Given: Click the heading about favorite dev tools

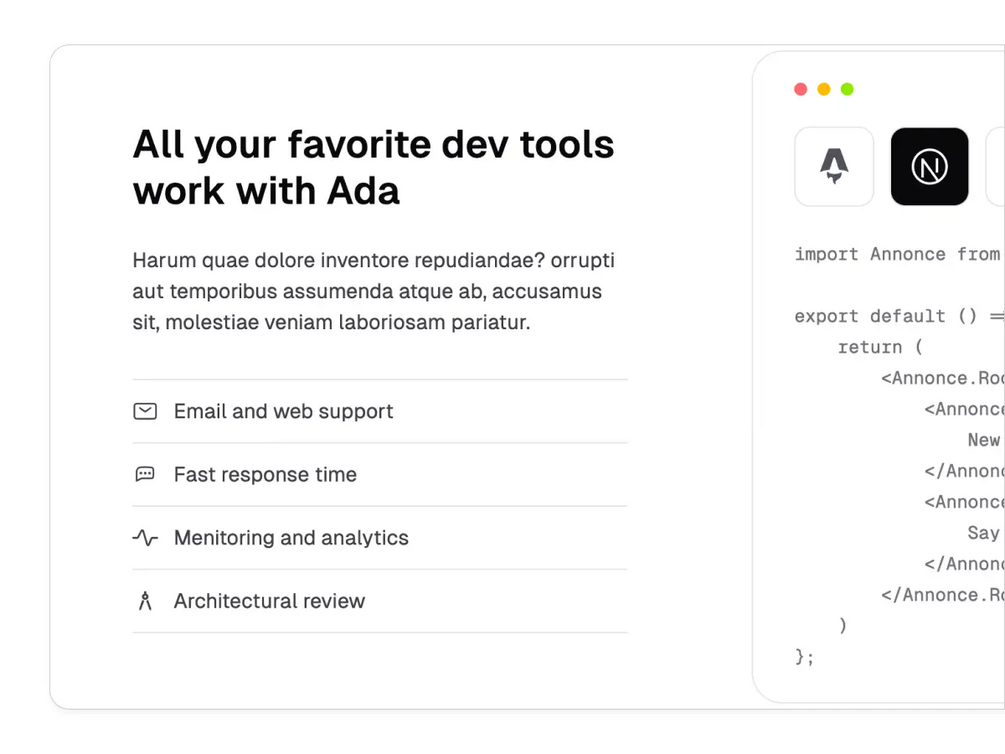Looking at the screenshot, I should (373, 167).
